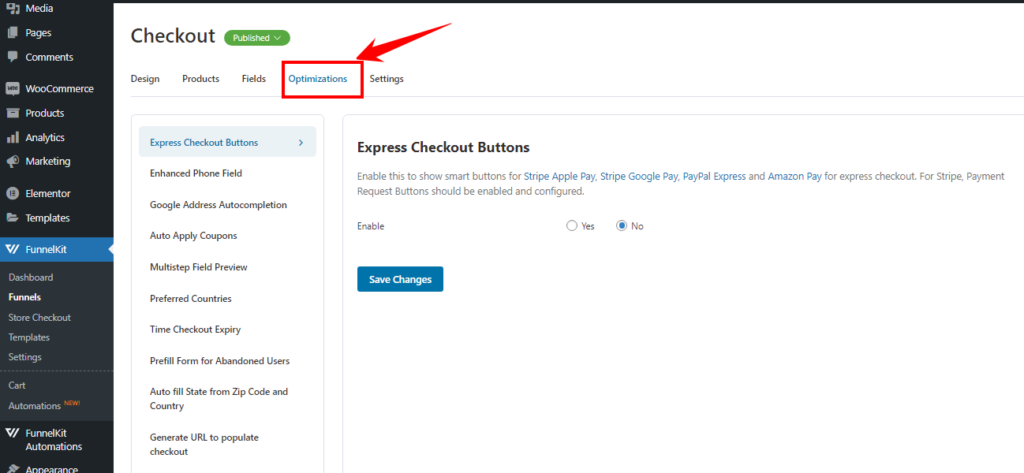This screenshot has width=1024, height=473.
Task: Click the Checkout page title
Action: point(173,36)
